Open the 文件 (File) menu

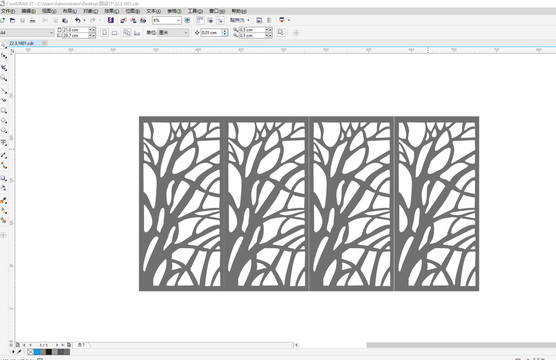(8, 11)
